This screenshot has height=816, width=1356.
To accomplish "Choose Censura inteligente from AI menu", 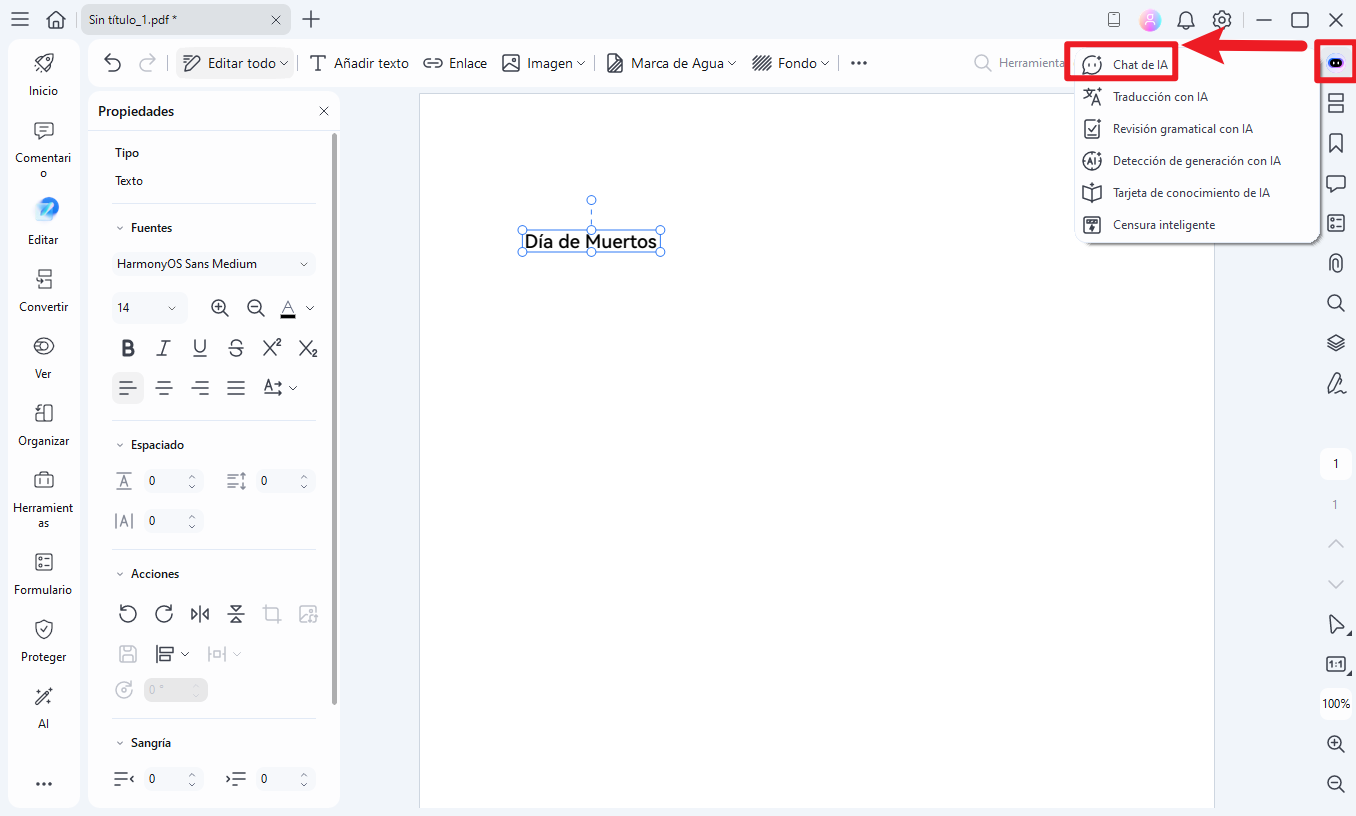I will (1163, 225).
